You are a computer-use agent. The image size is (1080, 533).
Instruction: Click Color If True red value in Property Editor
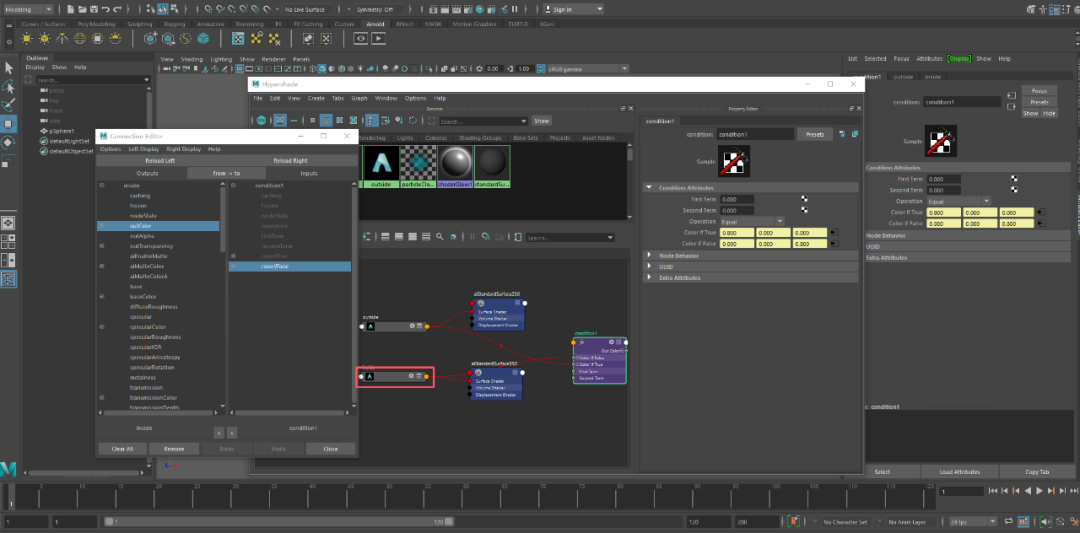point(736,233)
